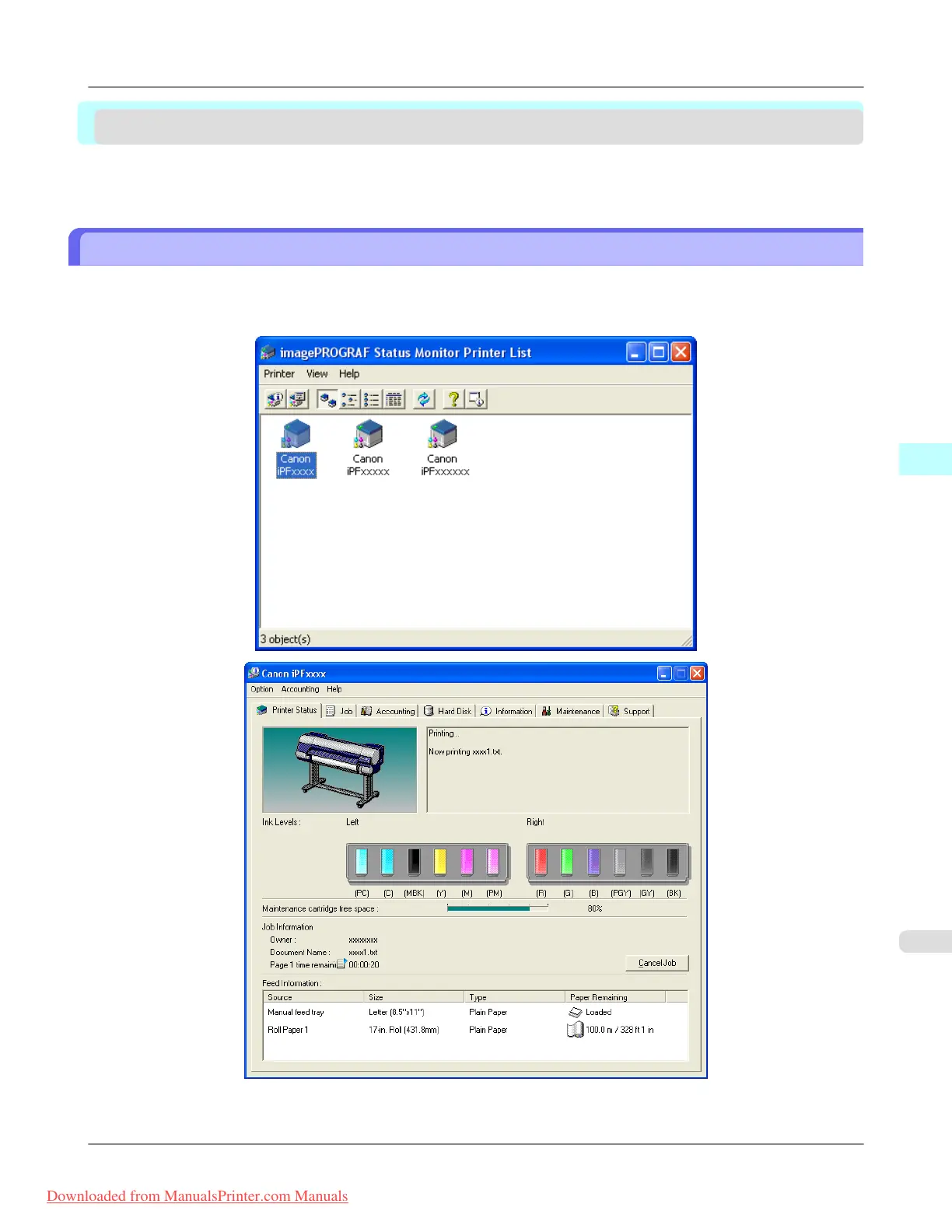The width and height of the screenshot is (952, 1232).
Task: Switch Printer List to small icons view
Action: click(x=349, y=399)
